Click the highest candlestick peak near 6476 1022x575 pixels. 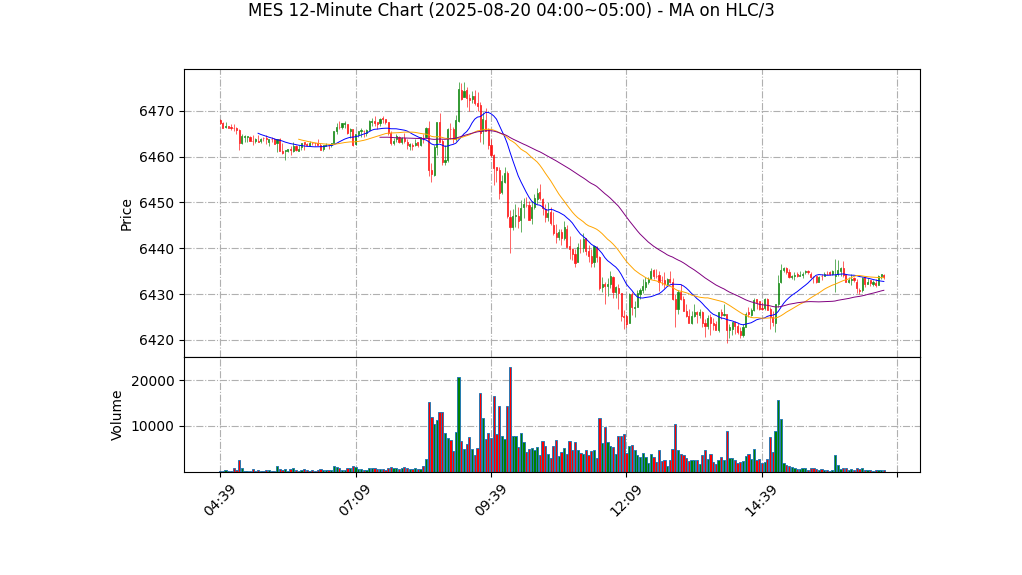coord(460,91)
